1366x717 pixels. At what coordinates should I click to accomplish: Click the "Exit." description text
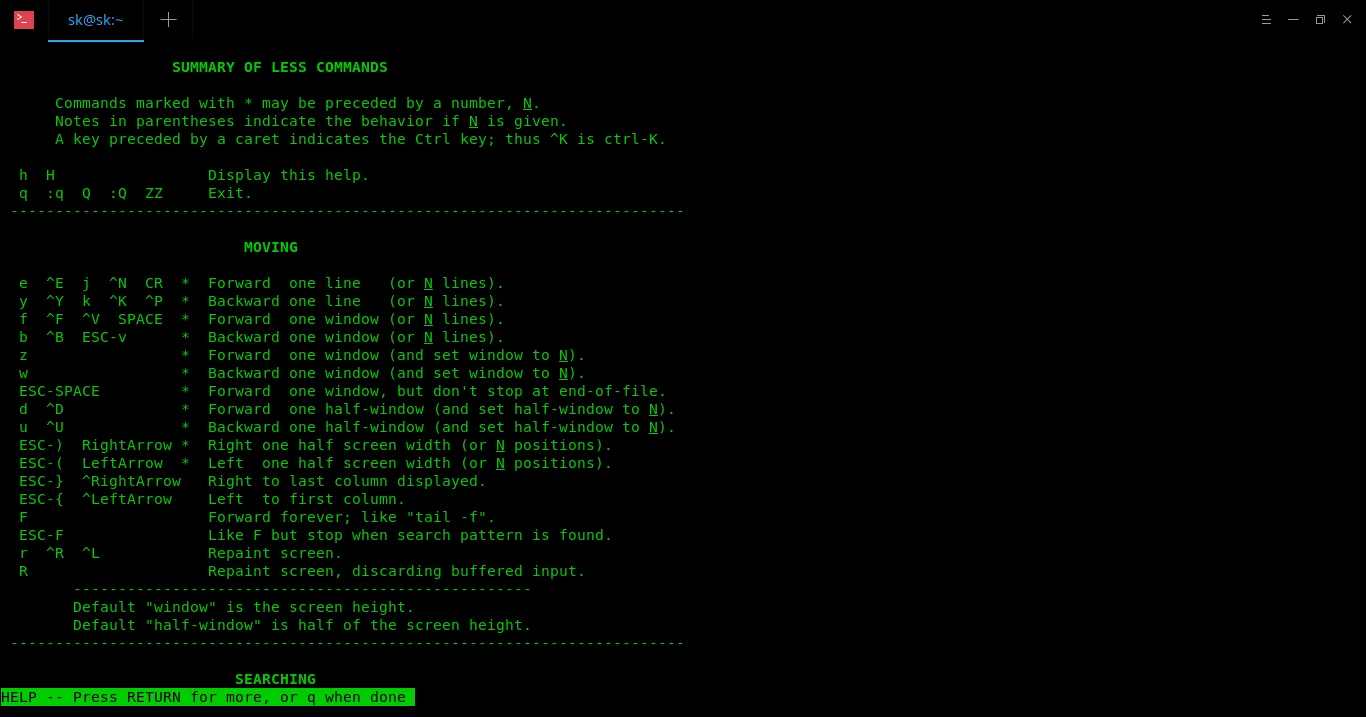(230, 193)
